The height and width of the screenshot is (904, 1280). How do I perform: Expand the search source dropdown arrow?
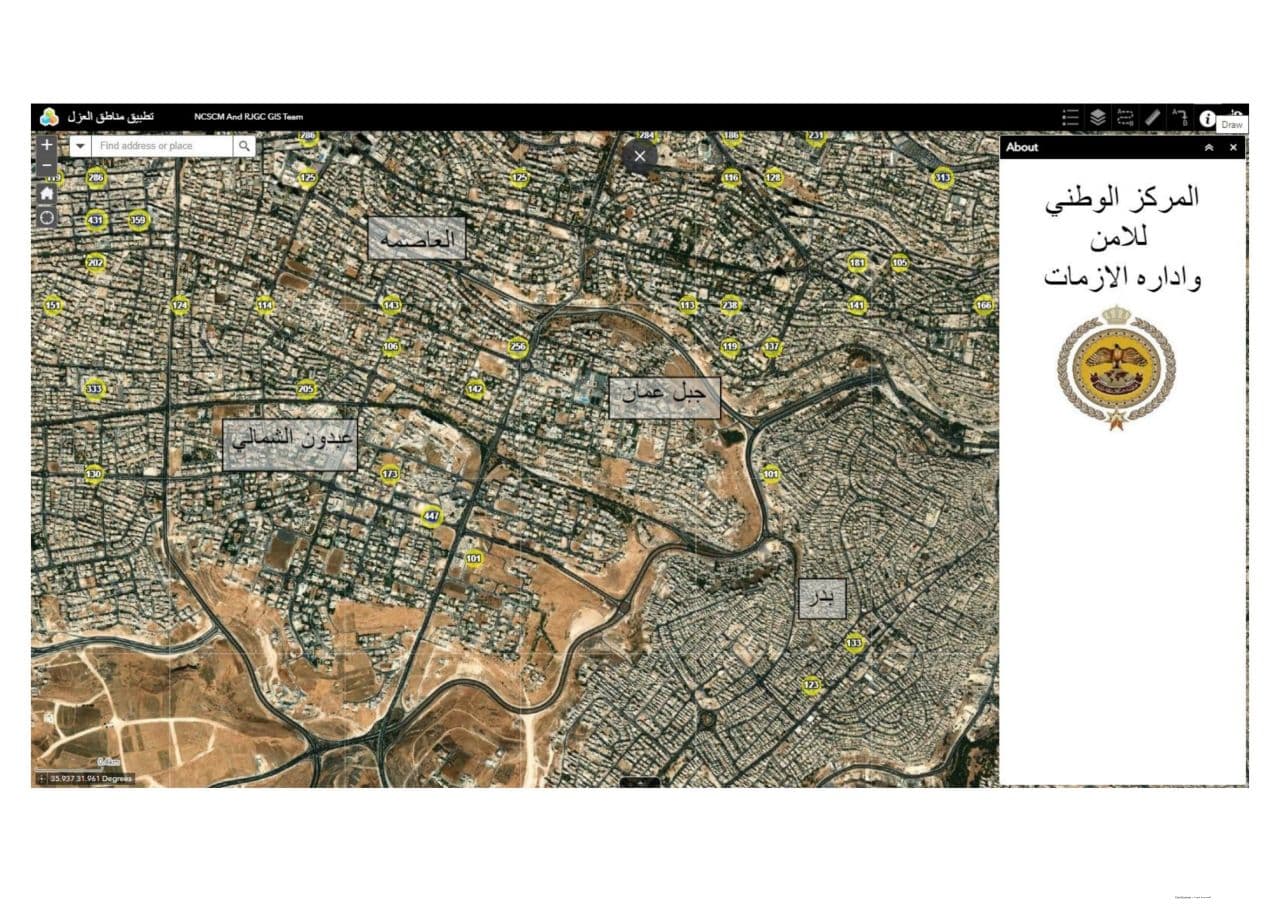point(80,146)
